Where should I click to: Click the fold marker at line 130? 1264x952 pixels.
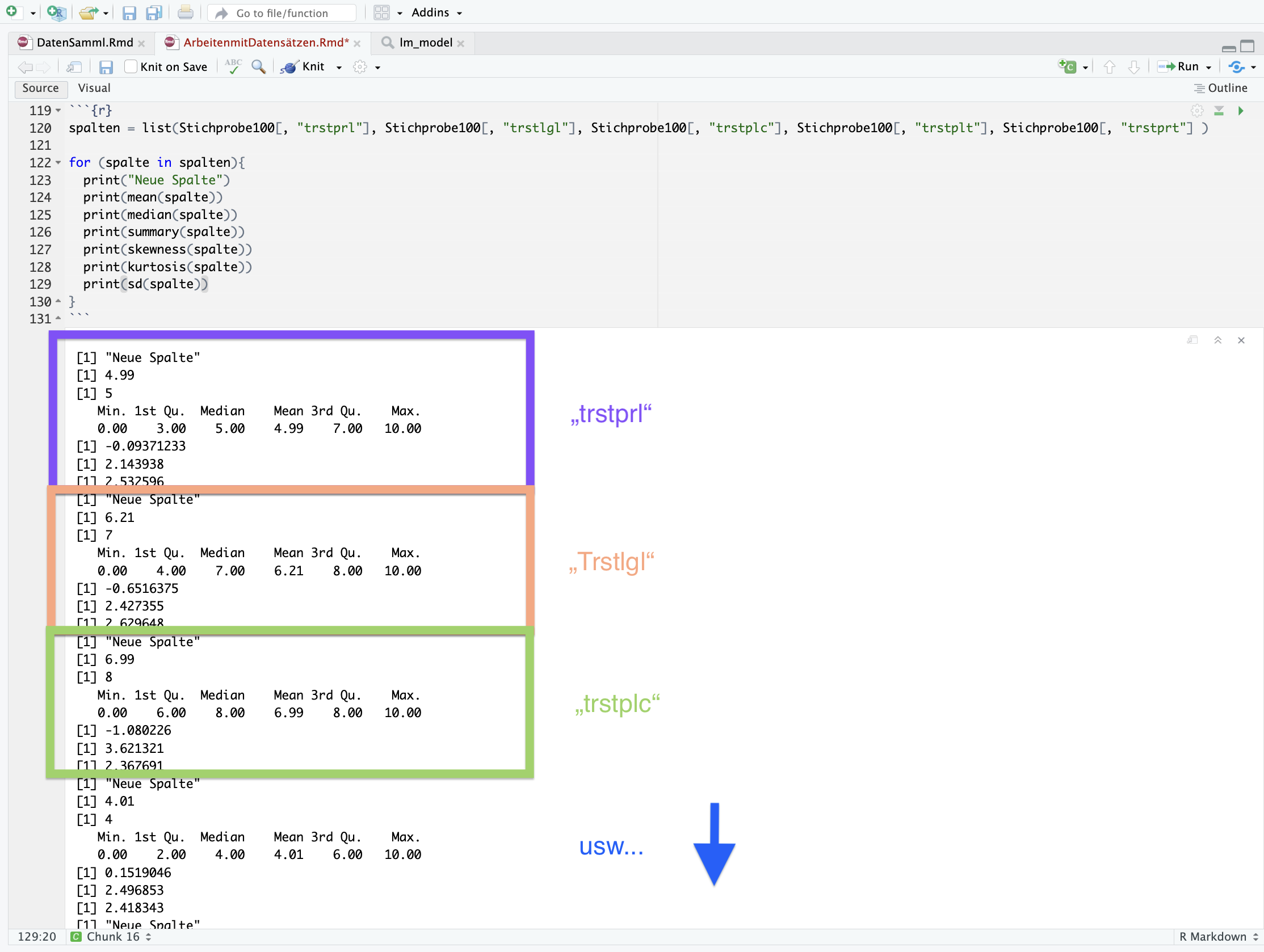pos(58,301)
